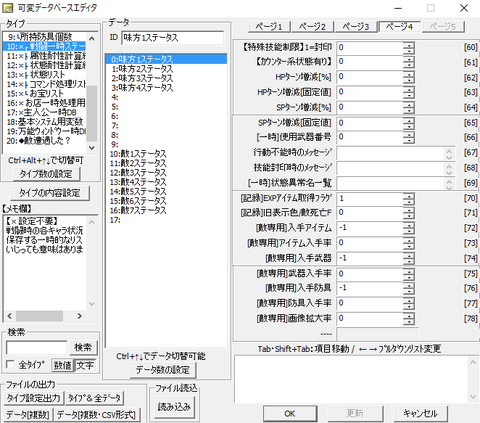The width and height of the screenshot is (480, 423).
Task: Click the spinner of [敵専用]入手防具 field
Action: [x=409, y=288]
